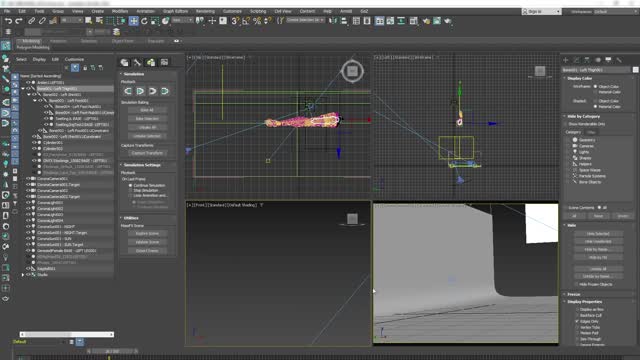Collapse Bone001 Left Thigh tree node

pos(23,88)
